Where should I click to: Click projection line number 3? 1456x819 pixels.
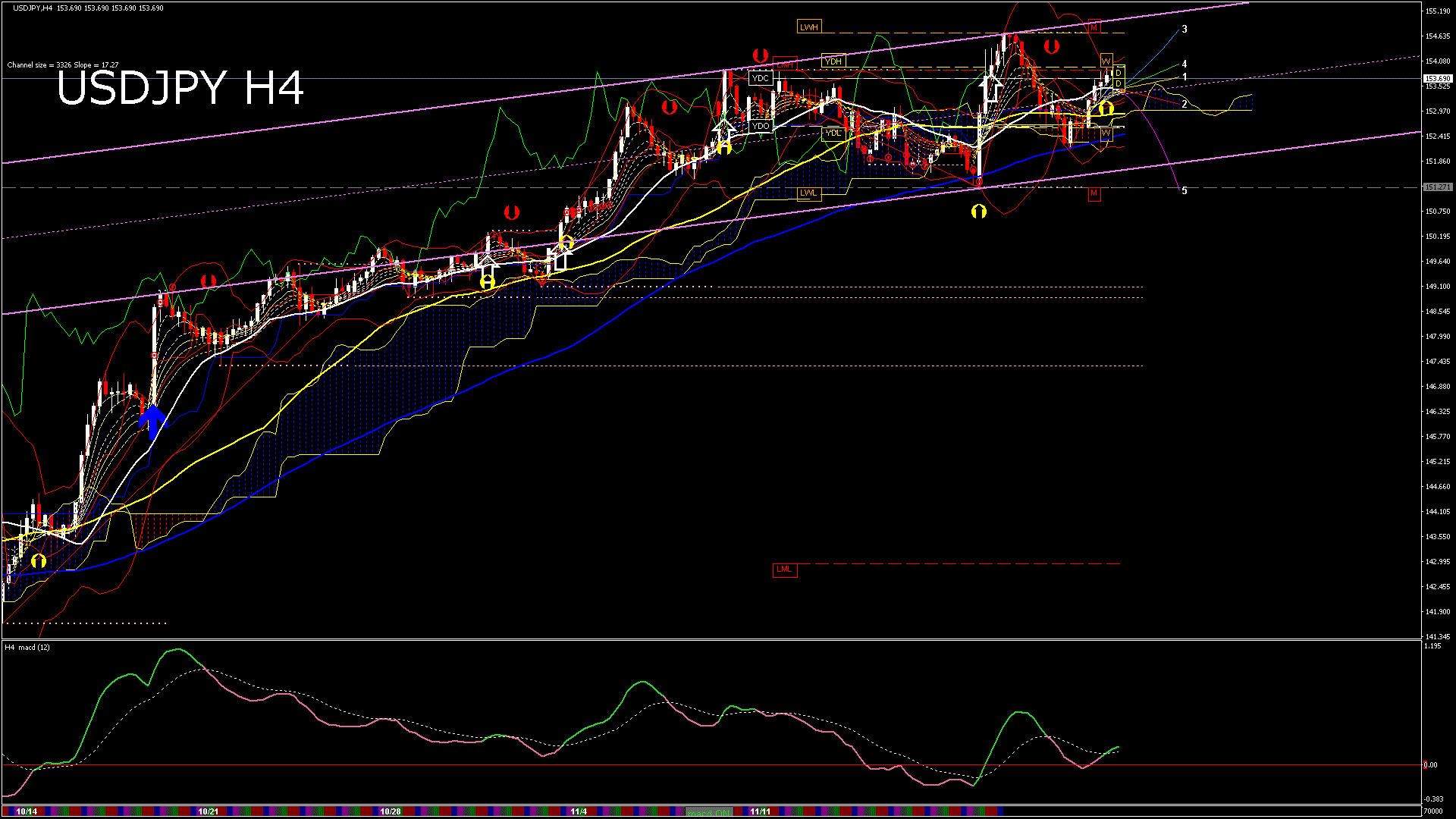[x=1185, y=30]
